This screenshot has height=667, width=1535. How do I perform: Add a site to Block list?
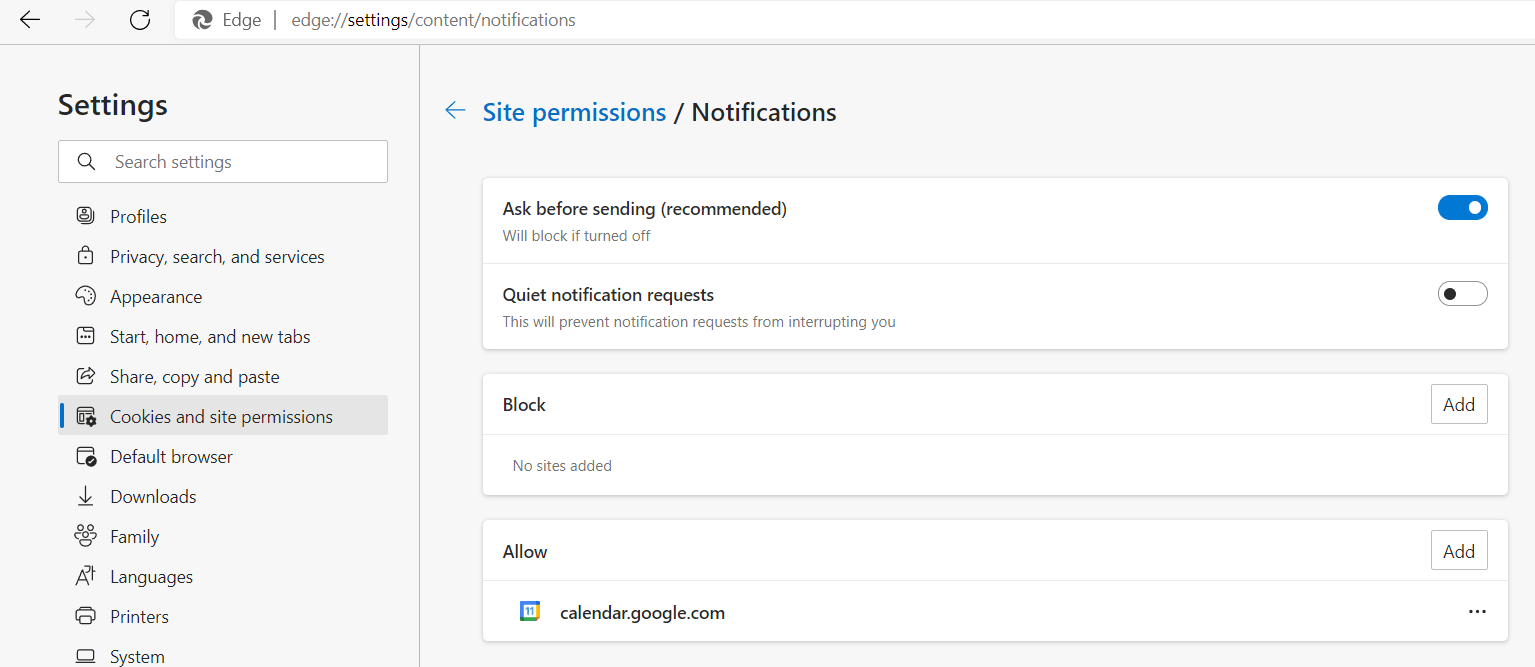pyautogui.click(x=1459, y=405)
